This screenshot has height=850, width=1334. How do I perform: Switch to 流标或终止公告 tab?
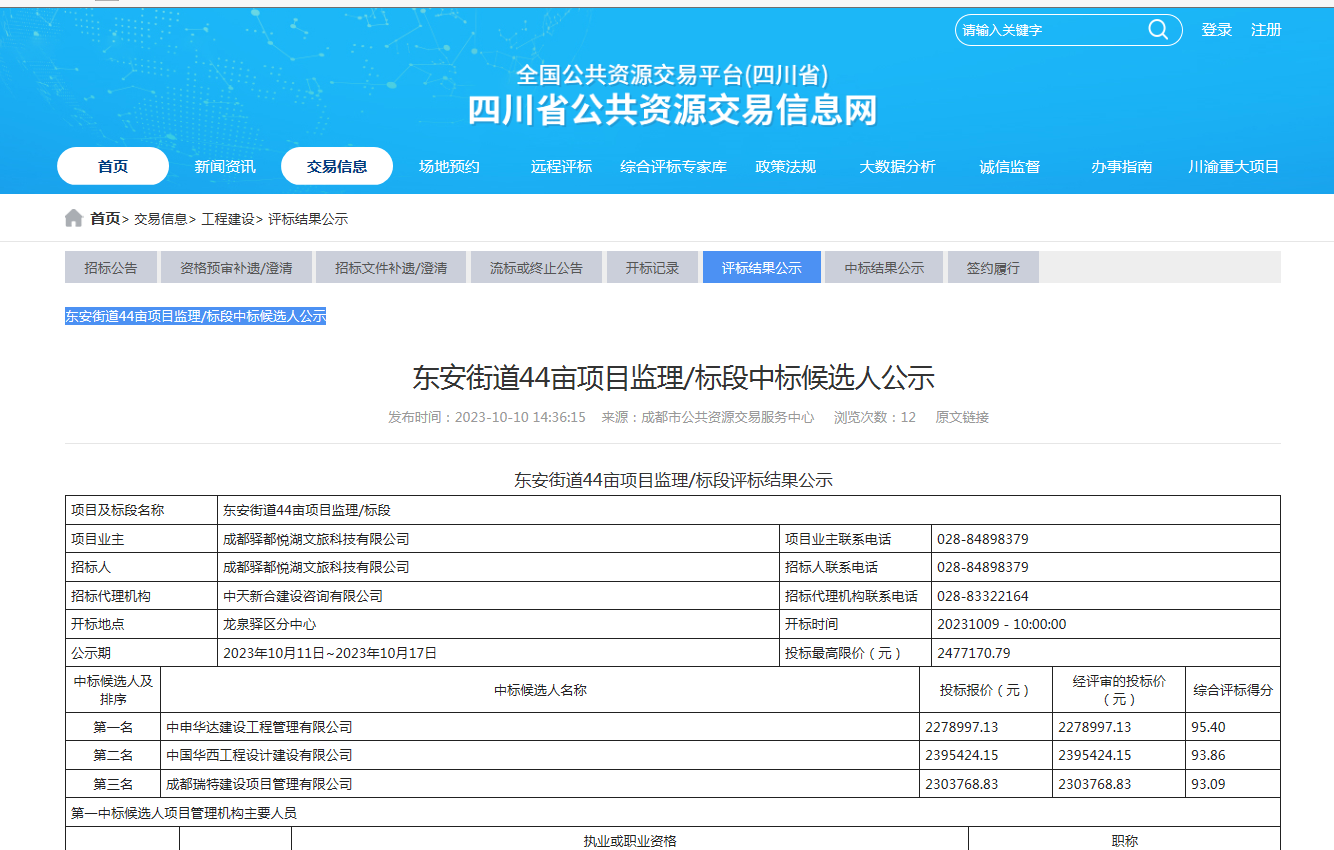(x=536, y=268)
